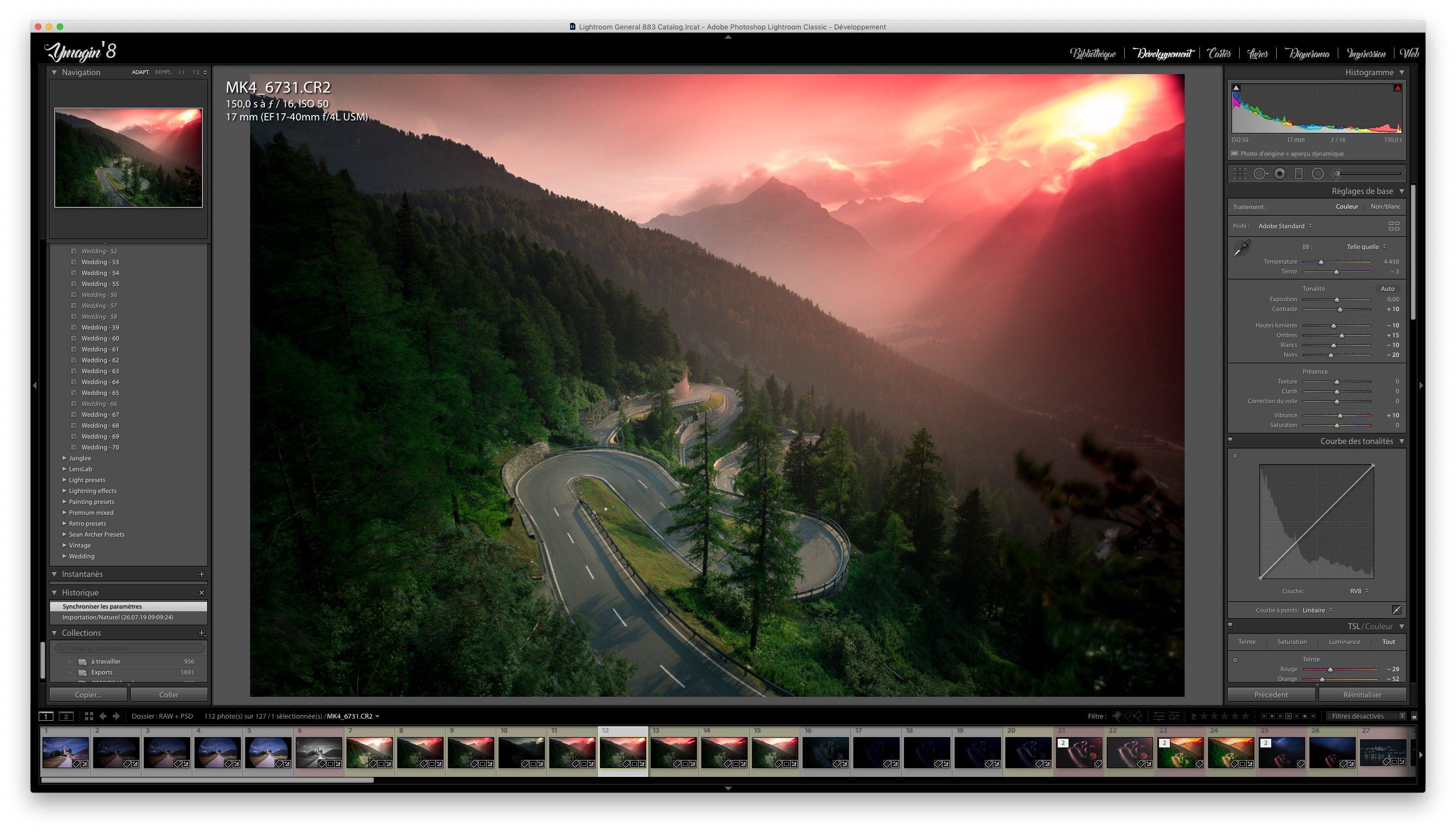
Task: Collapse the Navigation panel
Action: (54, 72)
